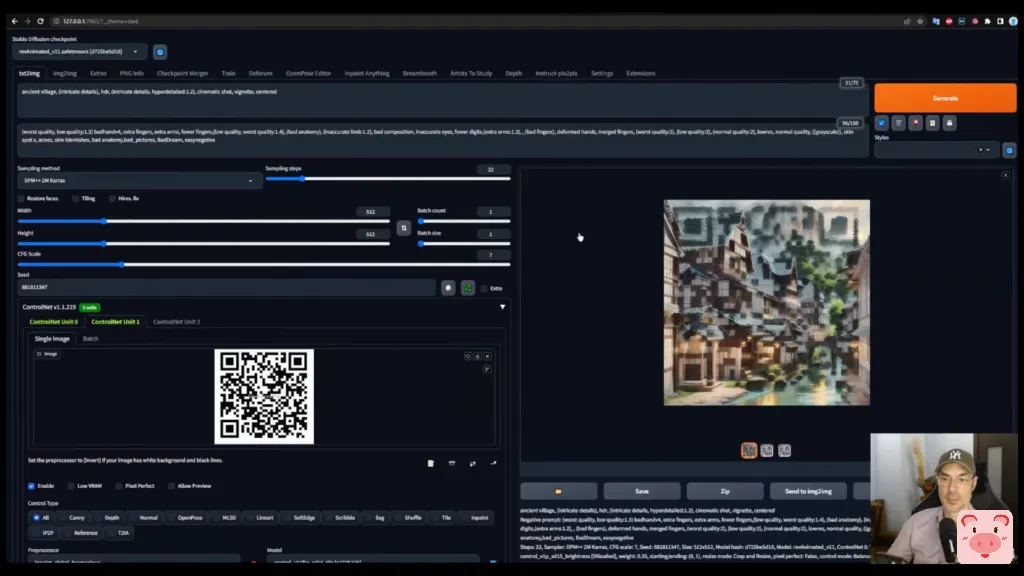The width and height of the screenshot is (1024, 576).
Task: Switch to the img2img tab
Action: 65,73
